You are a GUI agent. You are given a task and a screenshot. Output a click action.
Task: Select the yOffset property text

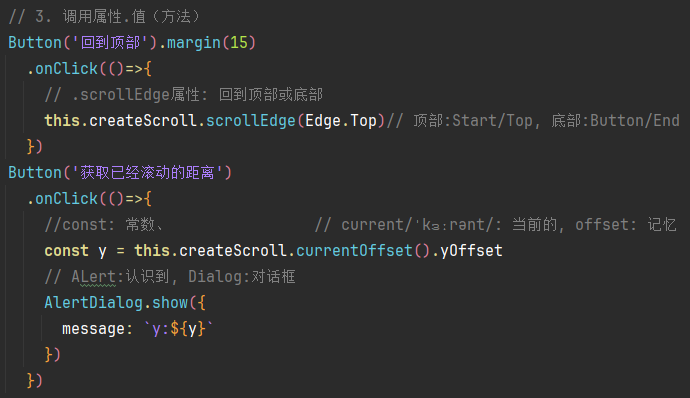[471, 251]
